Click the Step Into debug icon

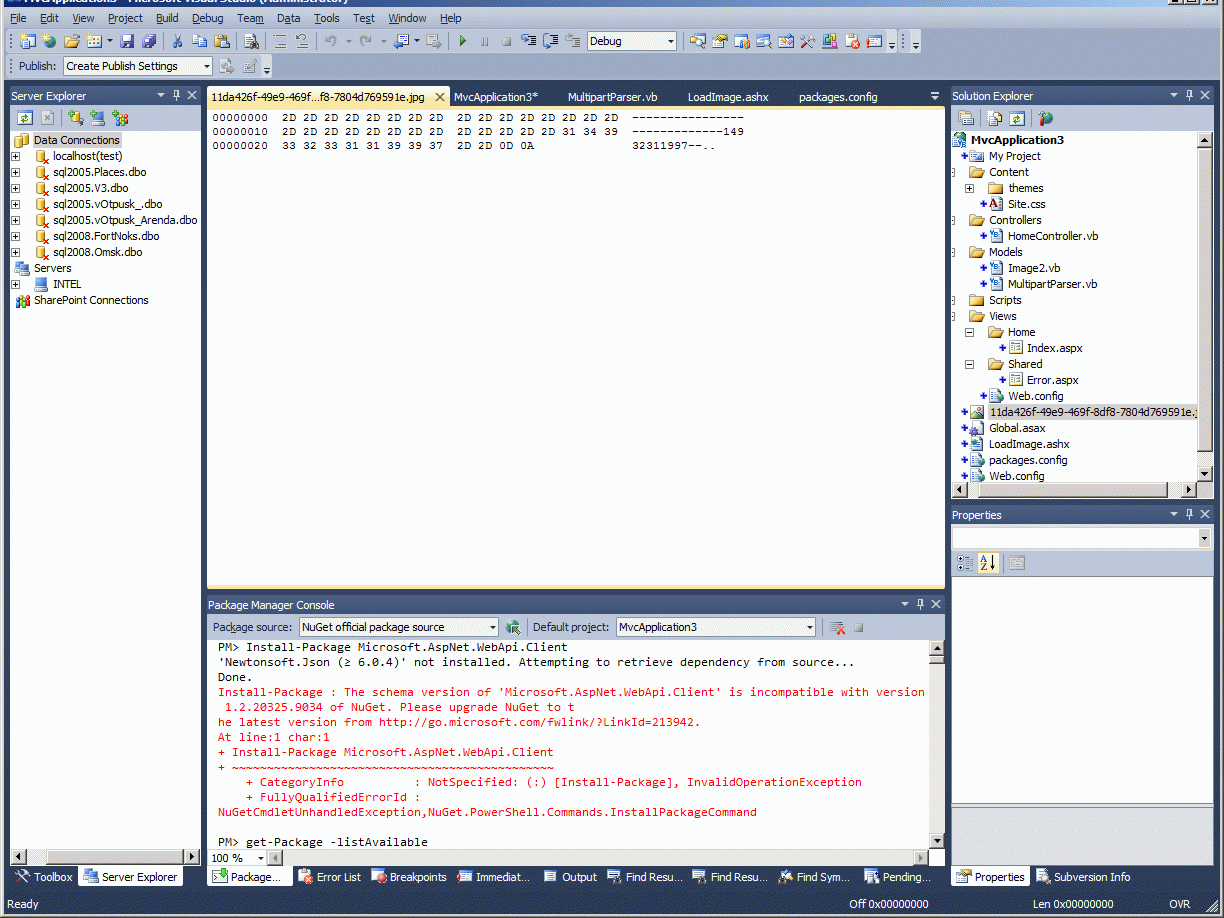tap(528, 41)
